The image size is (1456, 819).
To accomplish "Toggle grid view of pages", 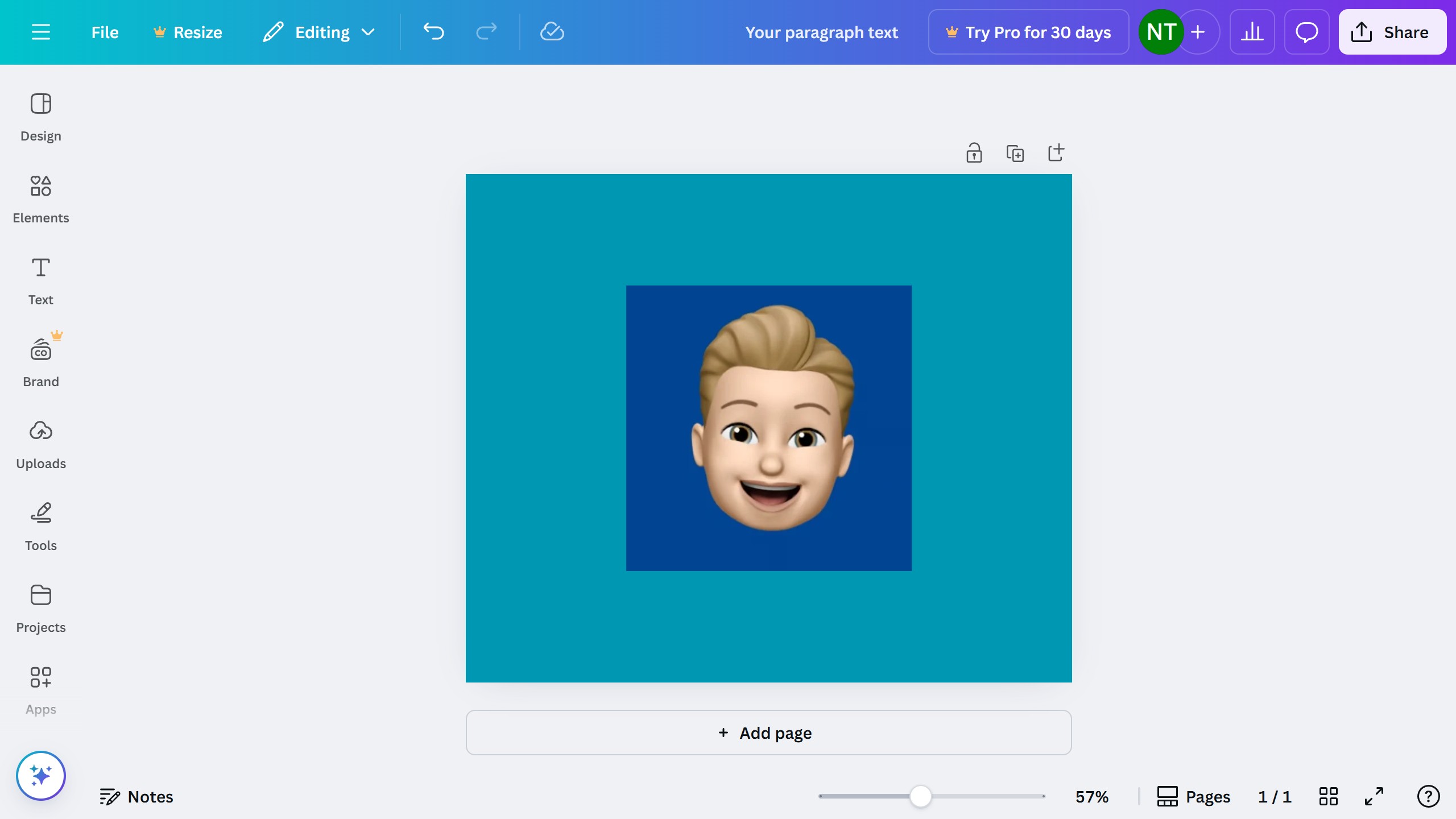I will pyautogui.click(x=1328, y=796).
